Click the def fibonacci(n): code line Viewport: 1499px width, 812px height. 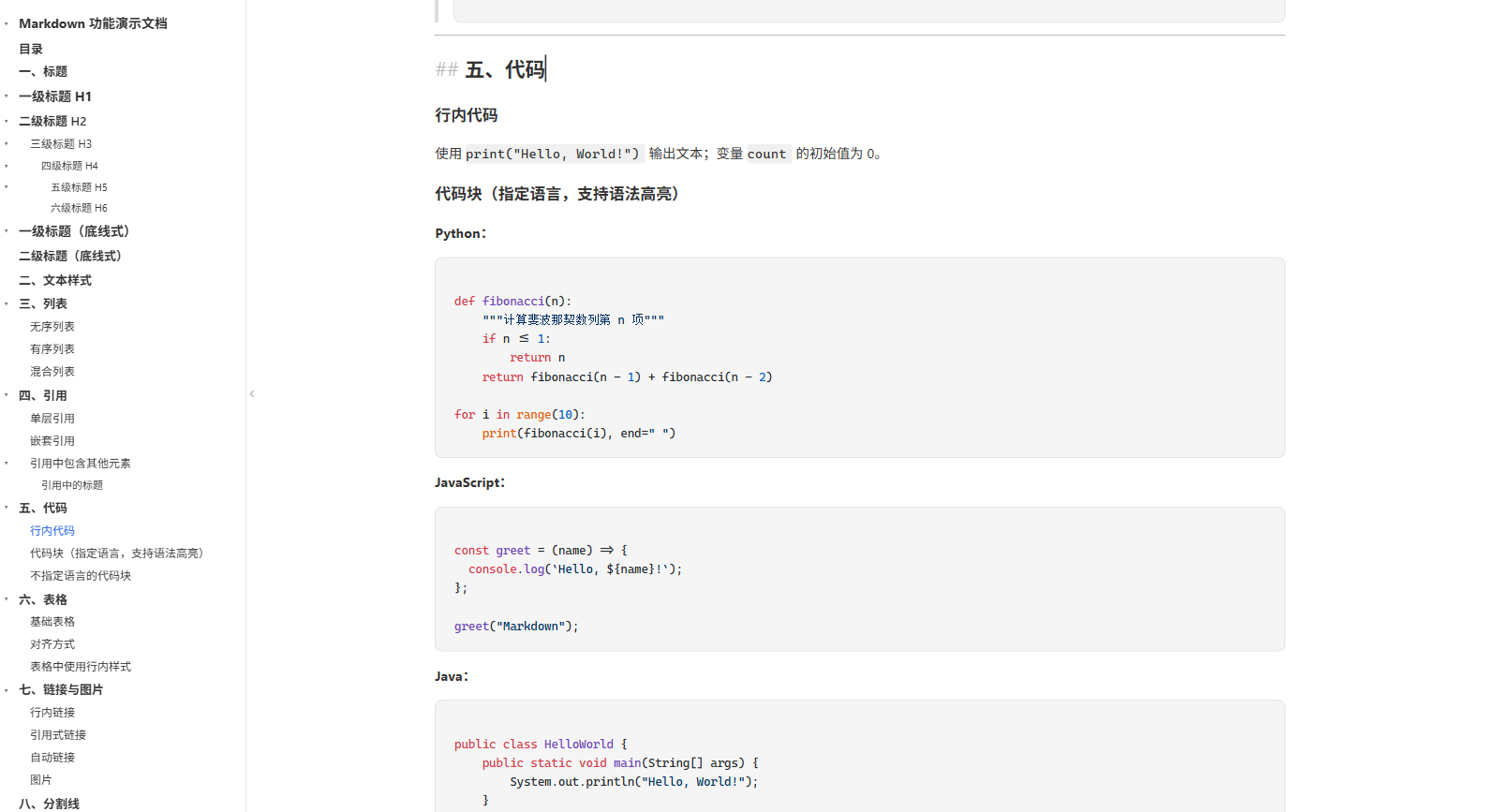[512, 301]
